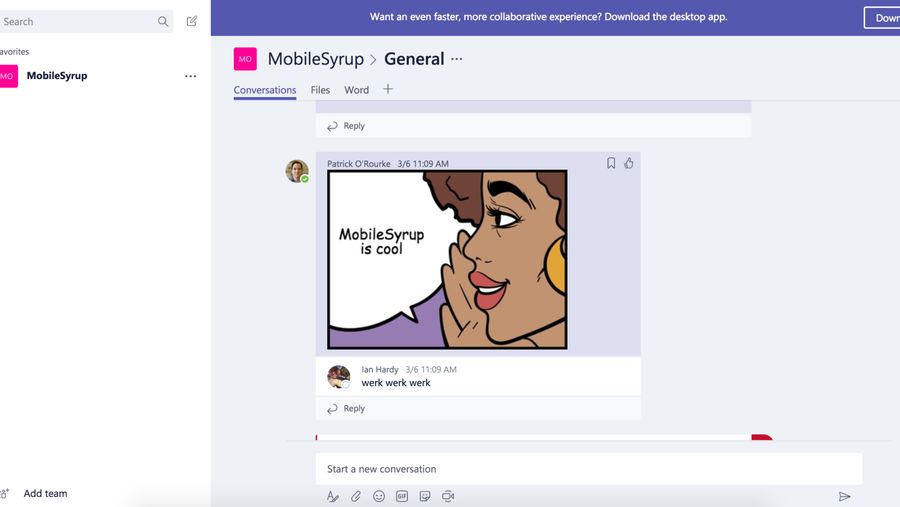Image resolution: width=900 pixels, height=507 pixels.
Task: Click the Add team link
Action: pyautogui.click(x=45, y=493)
